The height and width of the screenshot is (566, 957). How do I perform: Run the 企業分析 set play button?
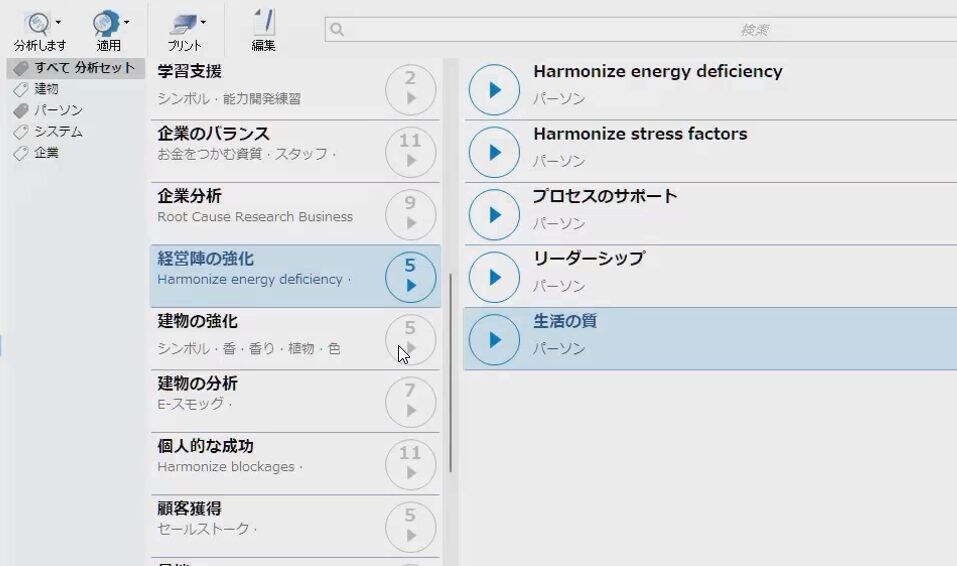click(x=410, y=214)
